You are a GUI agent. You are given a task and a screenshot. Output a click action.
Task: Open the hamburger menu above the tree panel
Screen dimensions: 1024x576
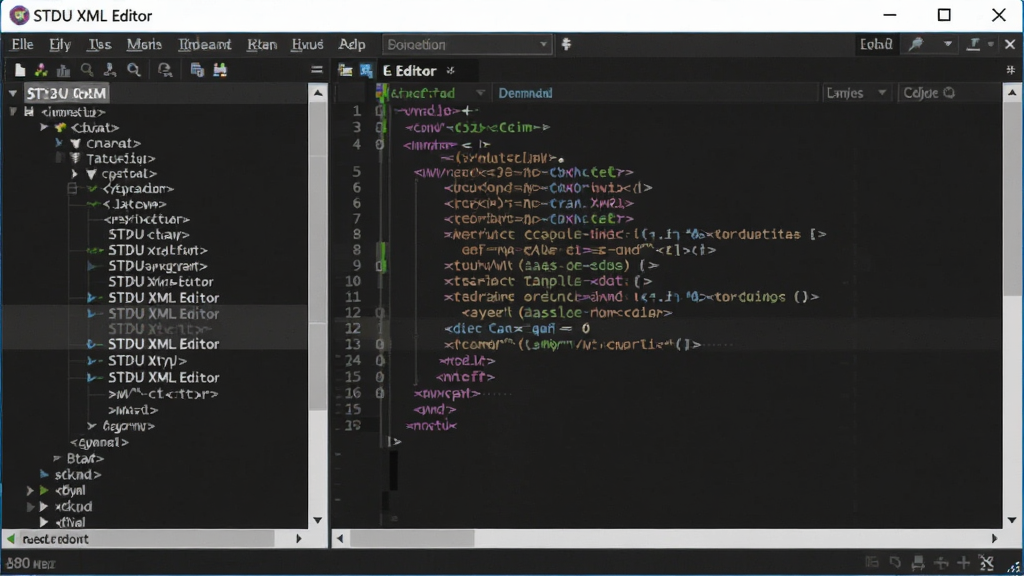click(x=317, y=70)
